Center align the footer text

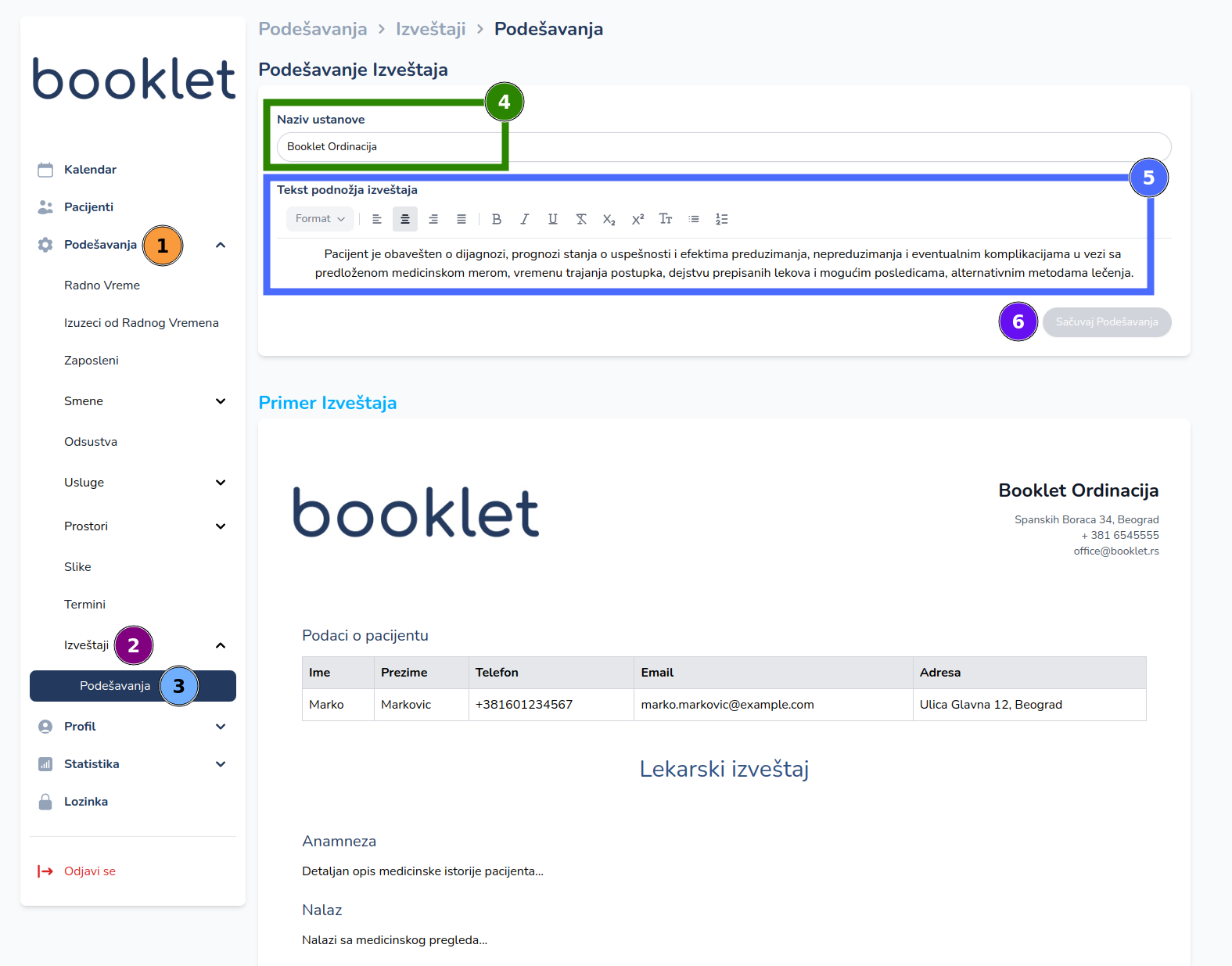point(404,219)
